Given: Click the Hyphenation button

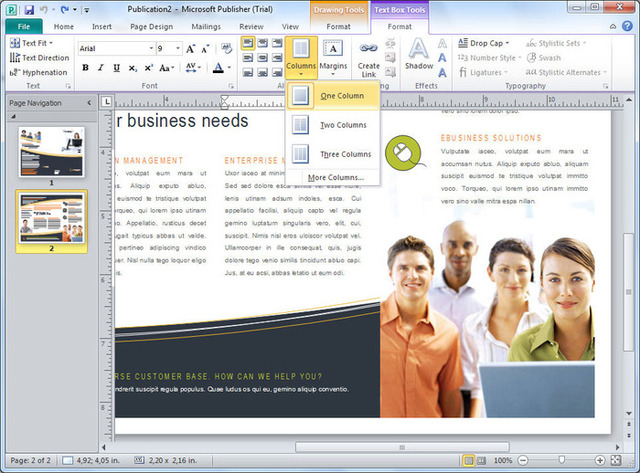Looking at the screenshot, I should pyautogui.click(x=39, y=72).
